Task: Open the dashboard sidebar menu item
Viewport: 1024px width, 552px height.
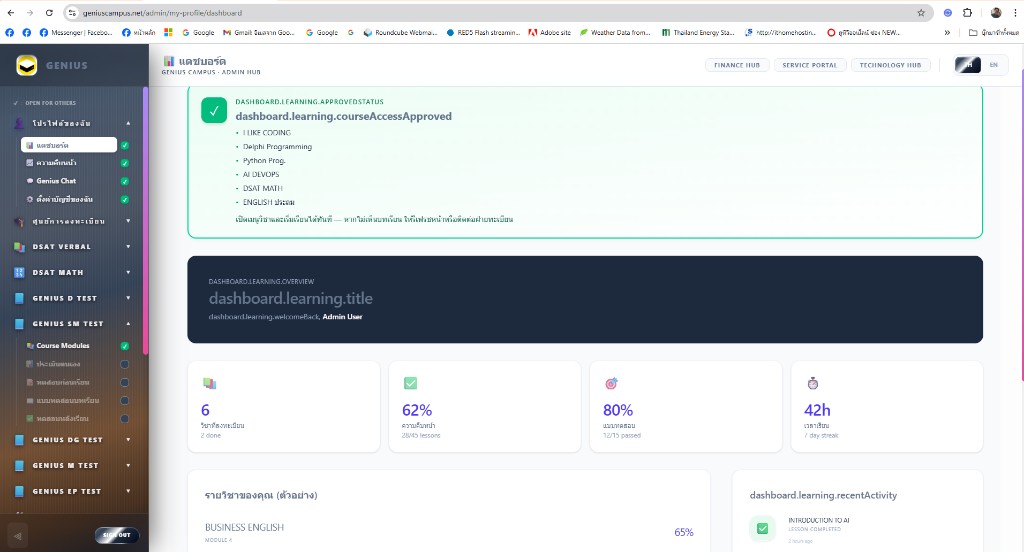Action: [69, 145]
